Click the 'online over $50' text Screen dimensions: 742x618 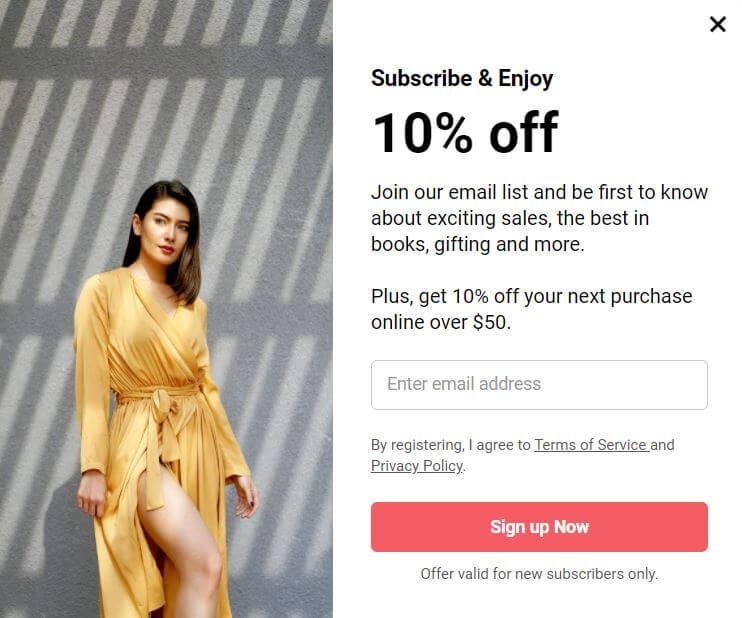[441, 323]
